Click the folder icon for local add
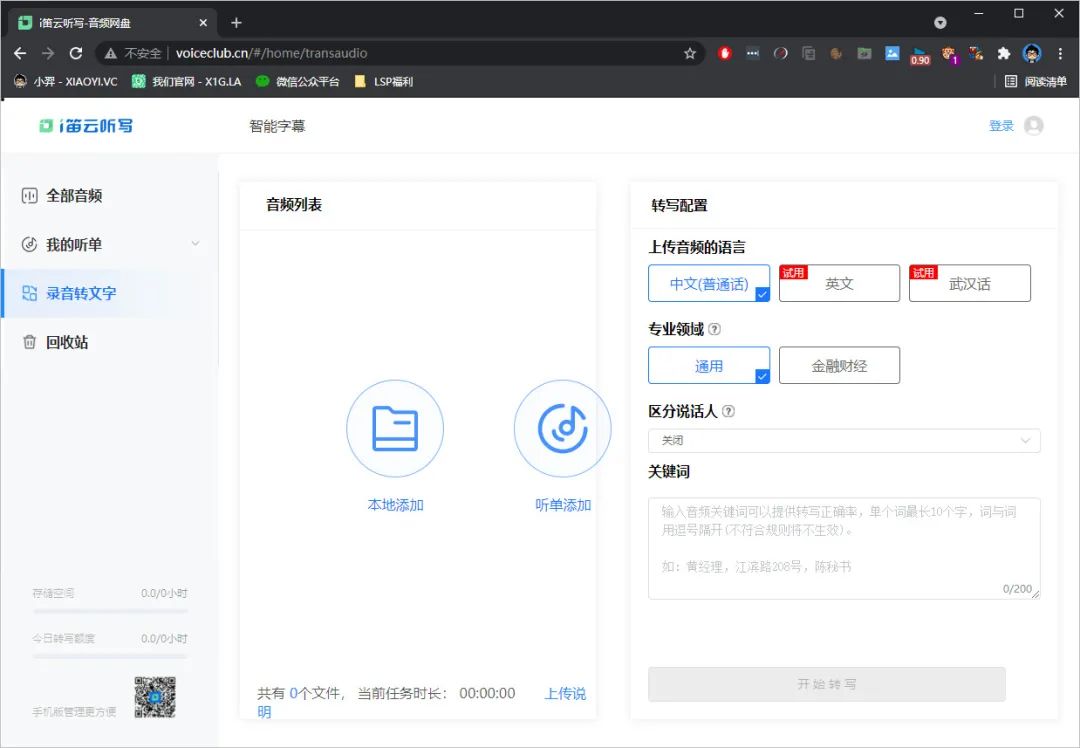The width and height of the screenshot is (1080, 748). point(395,429)
